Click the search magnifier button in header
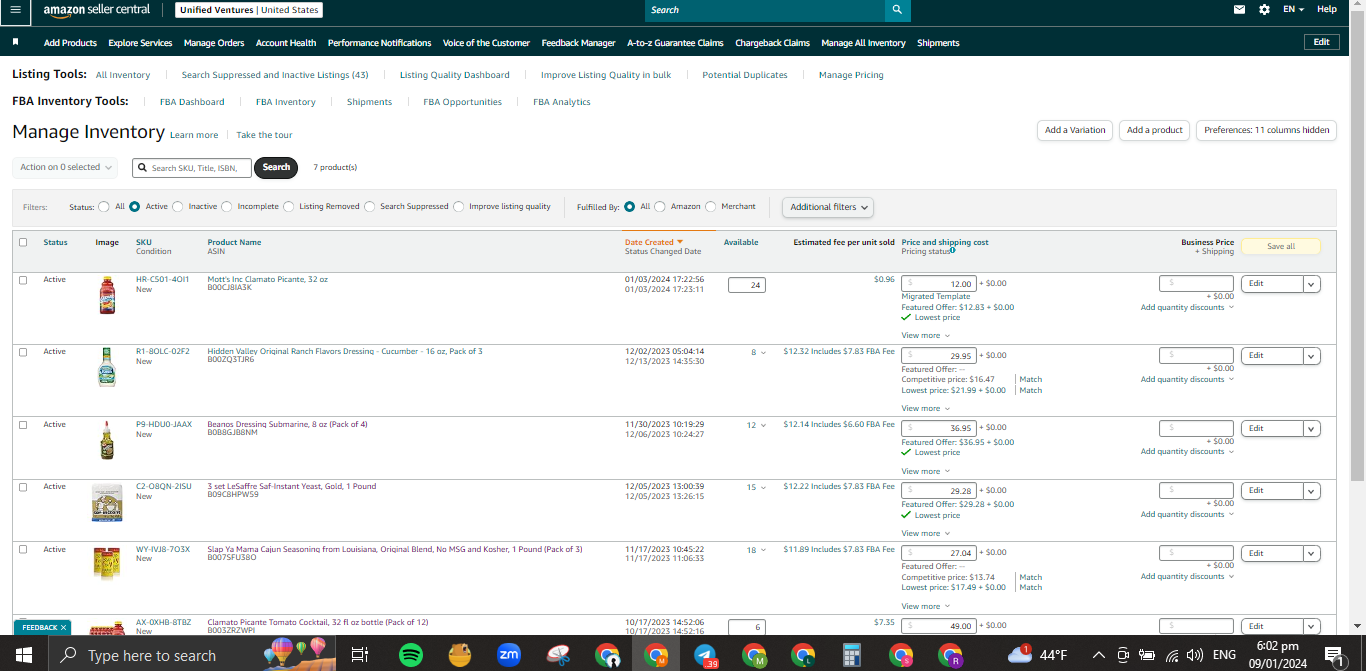 tap(897, 10)
